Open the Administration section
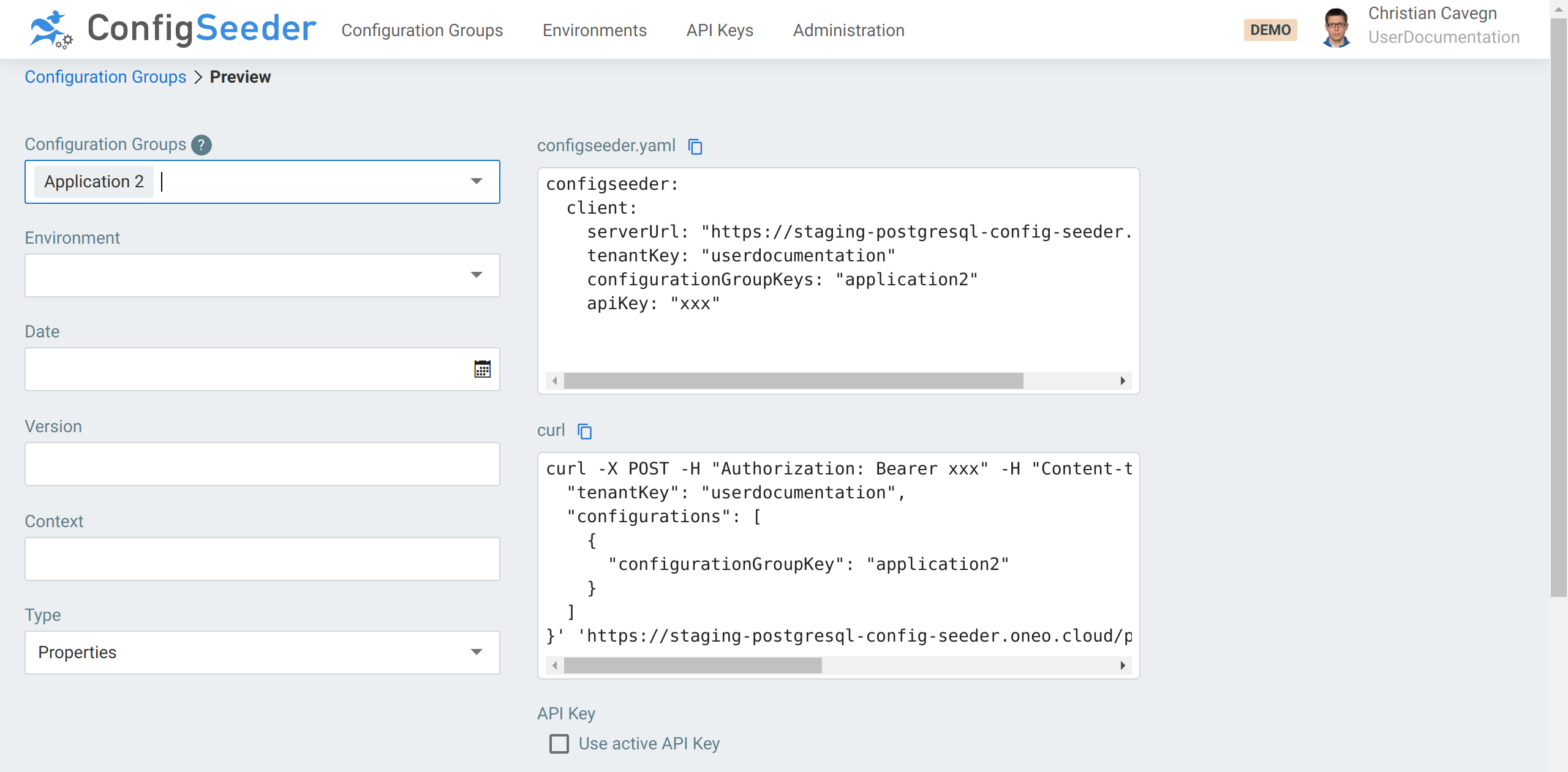 848,30
